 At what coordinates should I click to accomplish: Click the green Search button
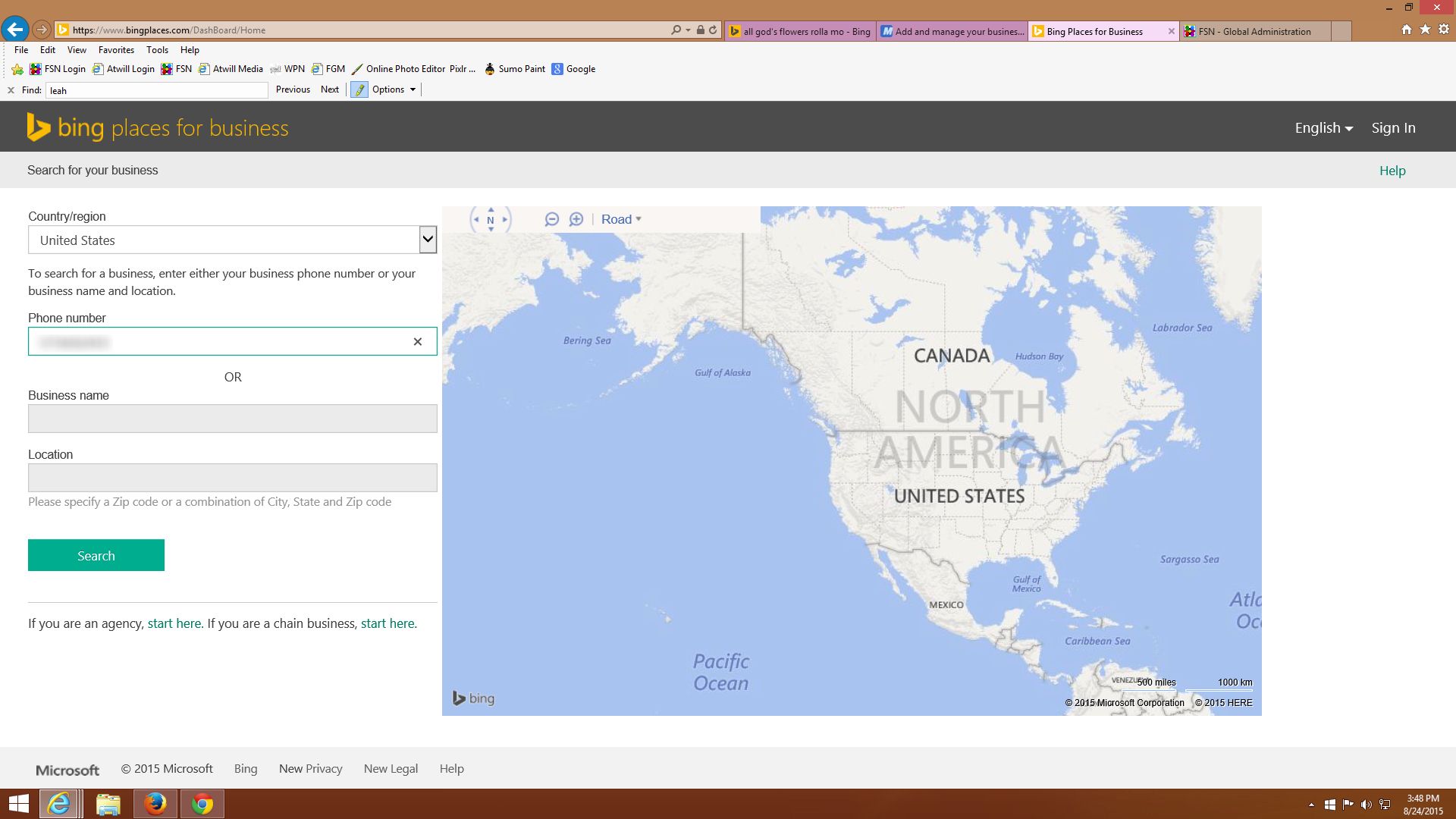click(x=96, y=555)
